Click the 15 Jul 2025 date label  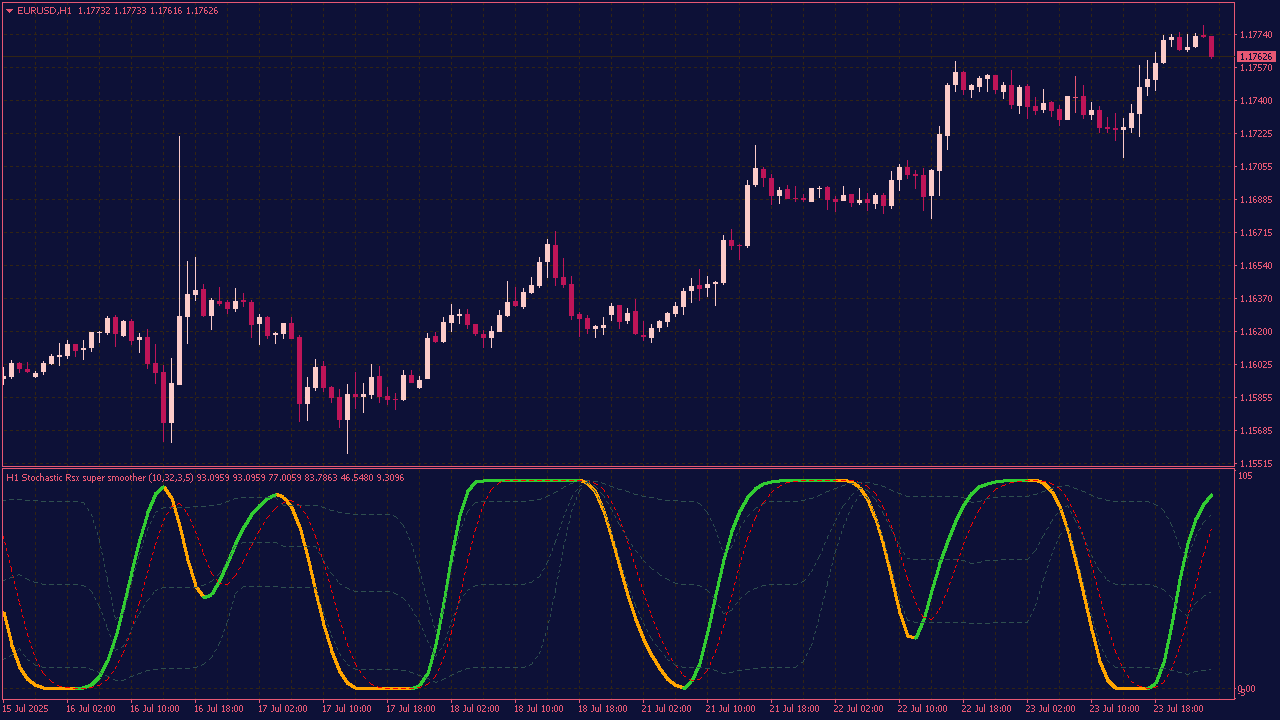tap(27, 708)
